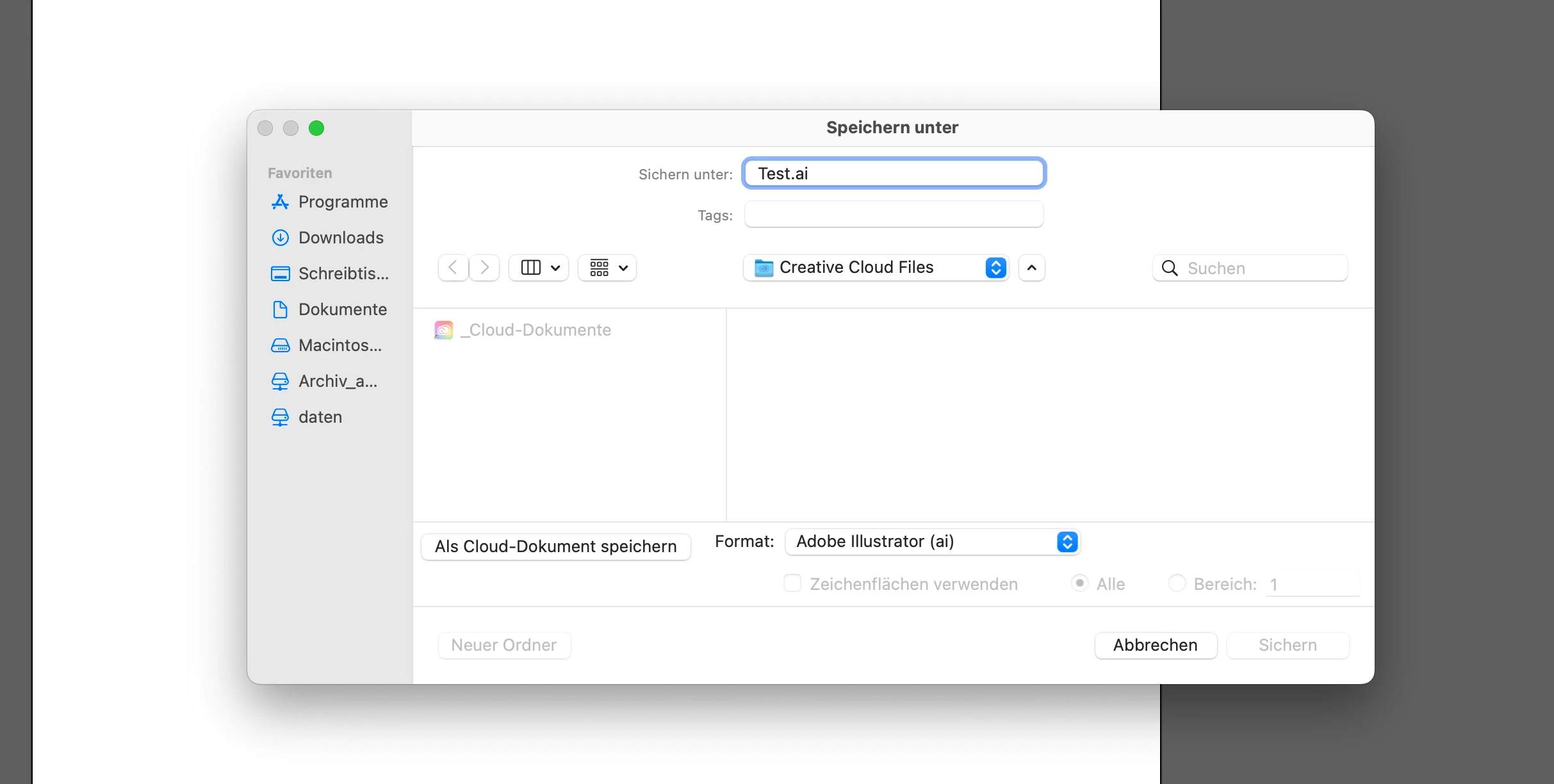Click Als Cloud-Dokument speichern button
Screen dimensions: 1554x784
click(555, 546)
